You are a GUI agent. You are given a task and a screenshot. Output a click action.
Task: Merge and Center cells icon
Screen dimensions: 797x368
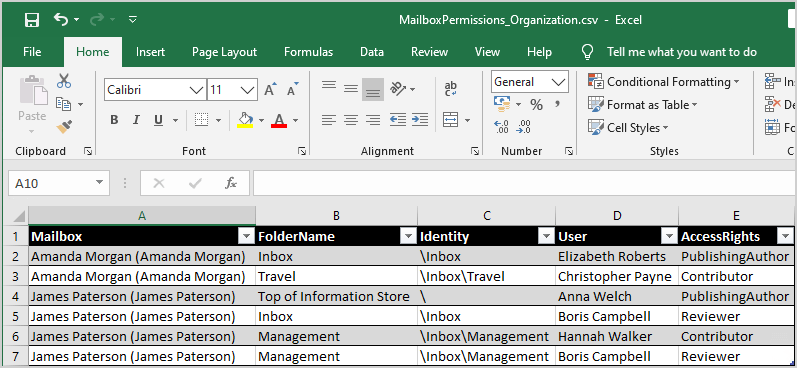(450, 120)
